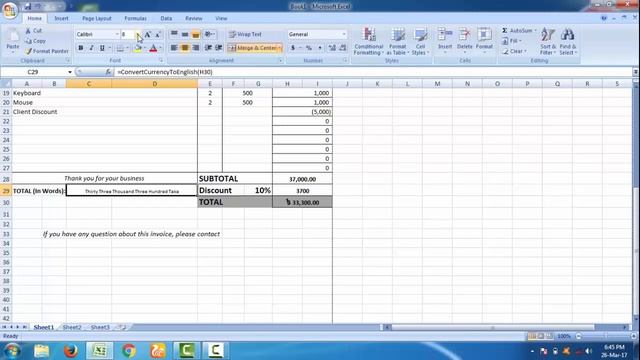
Task: Apply the red Font Color swatch
Action: (153, 48)
